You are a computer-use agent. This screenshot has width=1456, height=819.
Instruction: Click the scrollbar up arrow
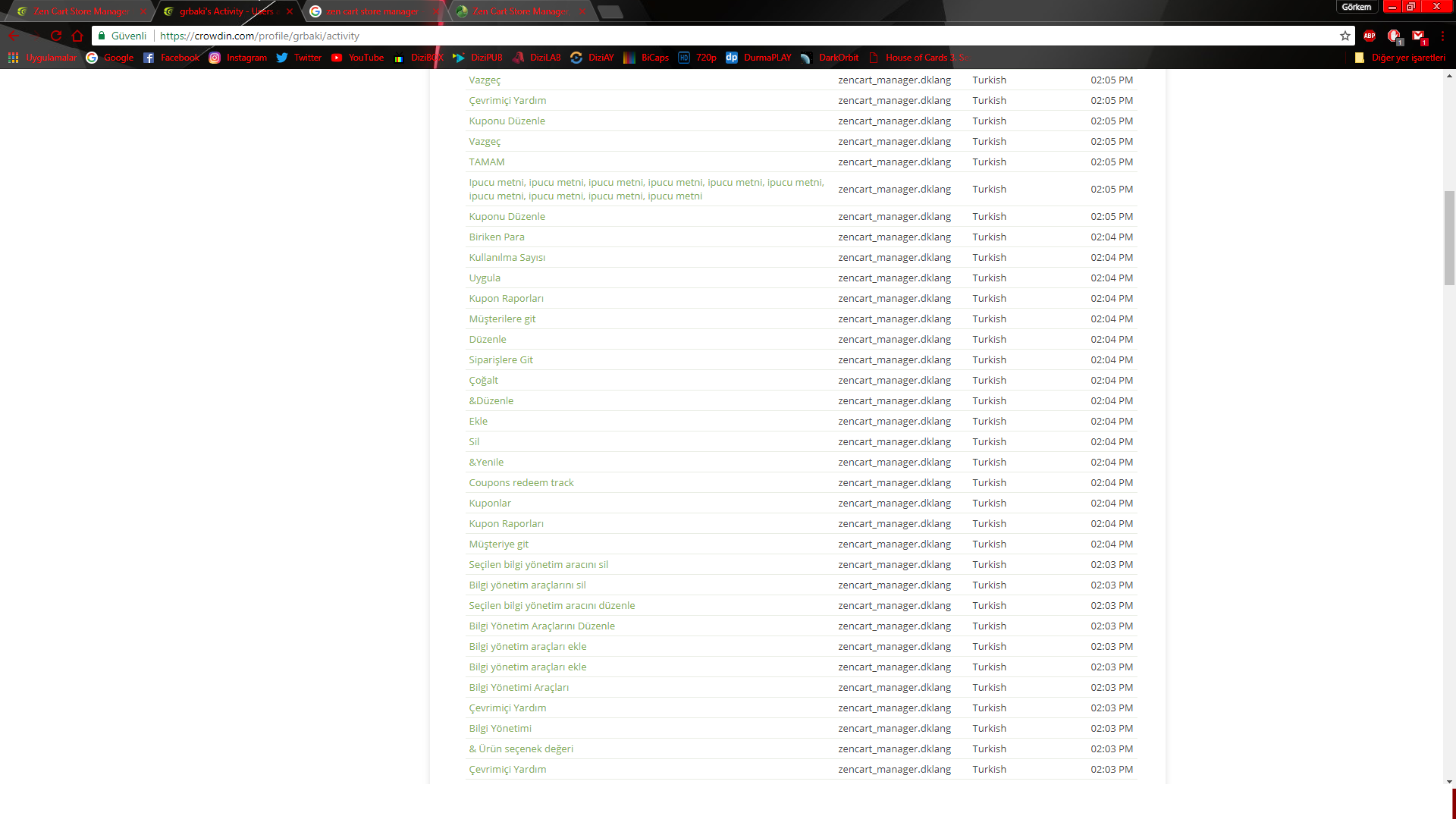pos(1449,76)
